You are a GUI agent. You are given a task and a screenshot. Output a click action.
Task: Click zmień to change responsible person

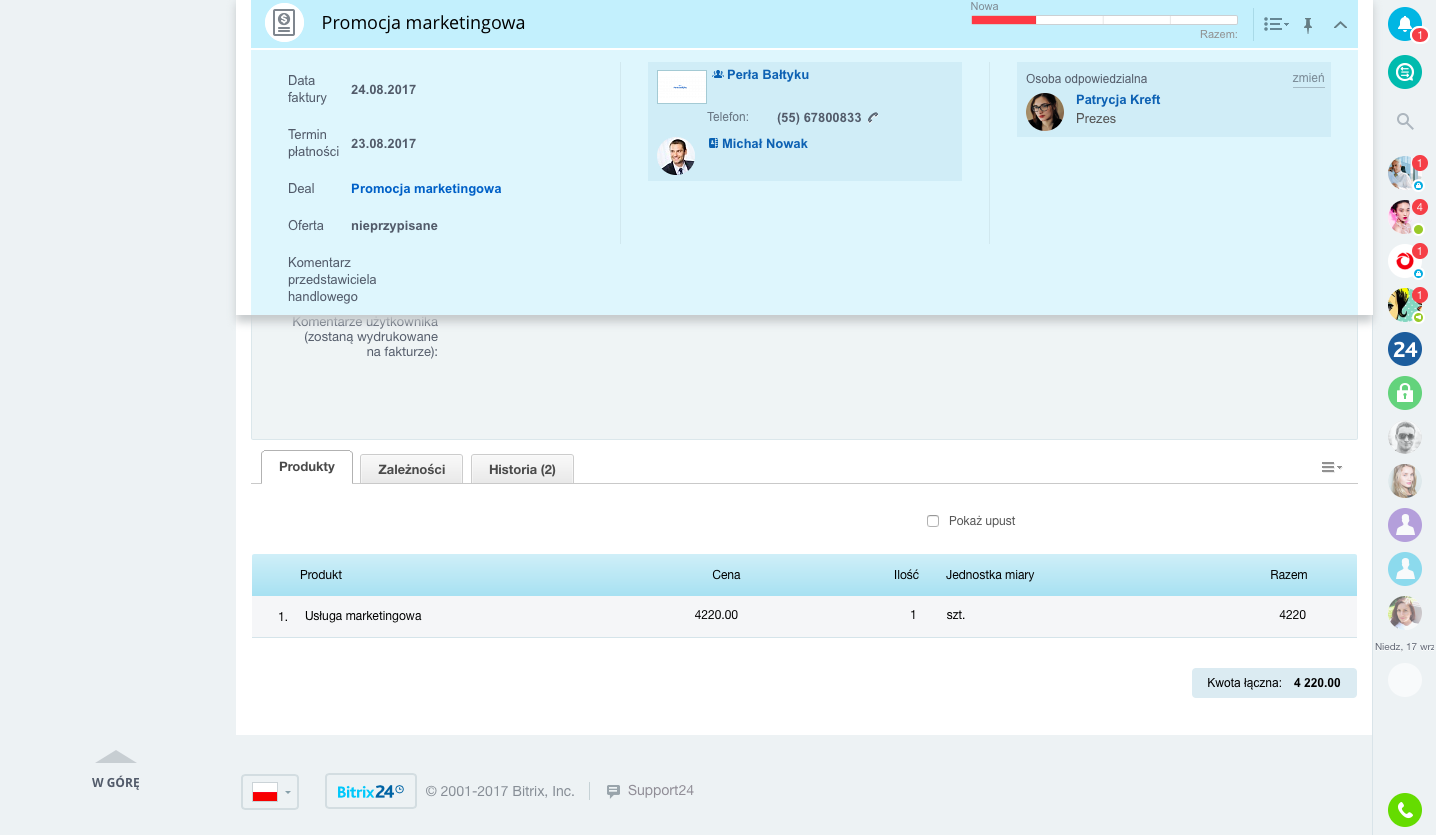point(1308,79)
